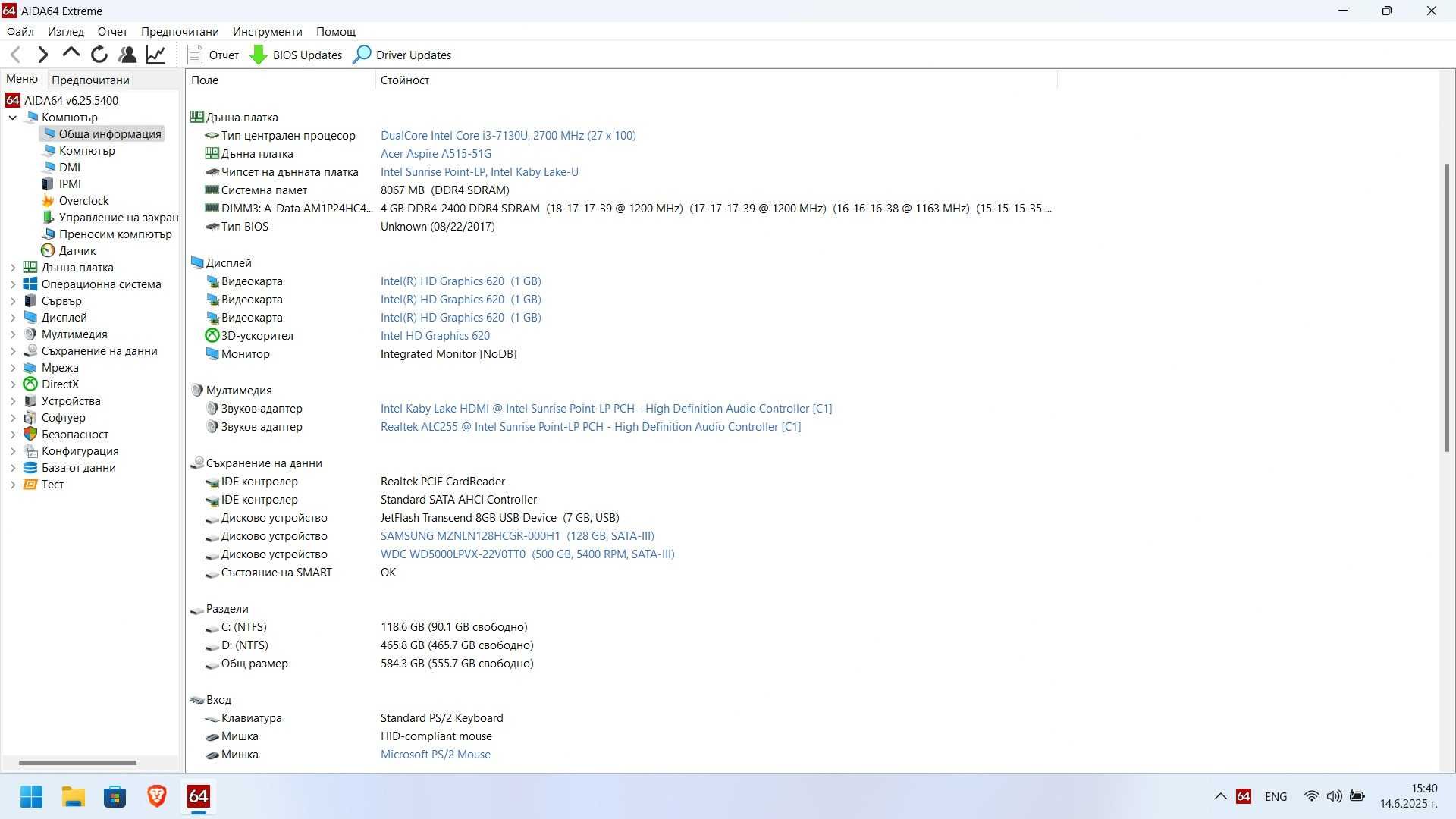Click the Forward navigation arrow
Image resolution: width=1456 pixels, height=819 pixels.
click(x=43, y=55)
